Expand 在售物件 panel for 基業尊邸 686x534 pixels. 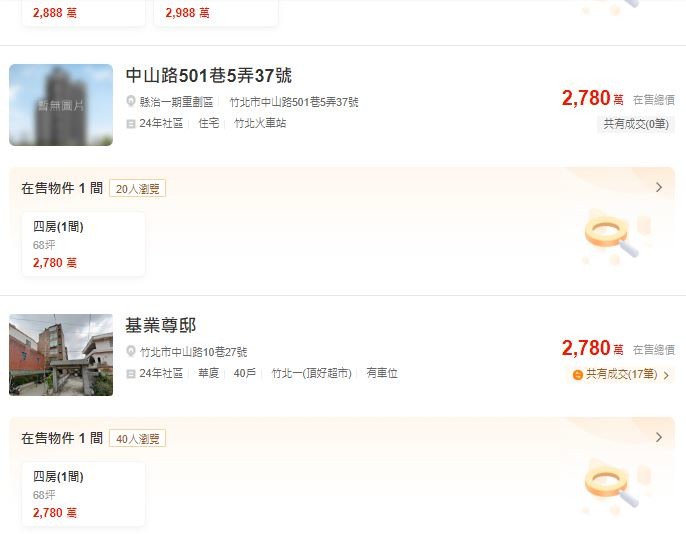659,437
